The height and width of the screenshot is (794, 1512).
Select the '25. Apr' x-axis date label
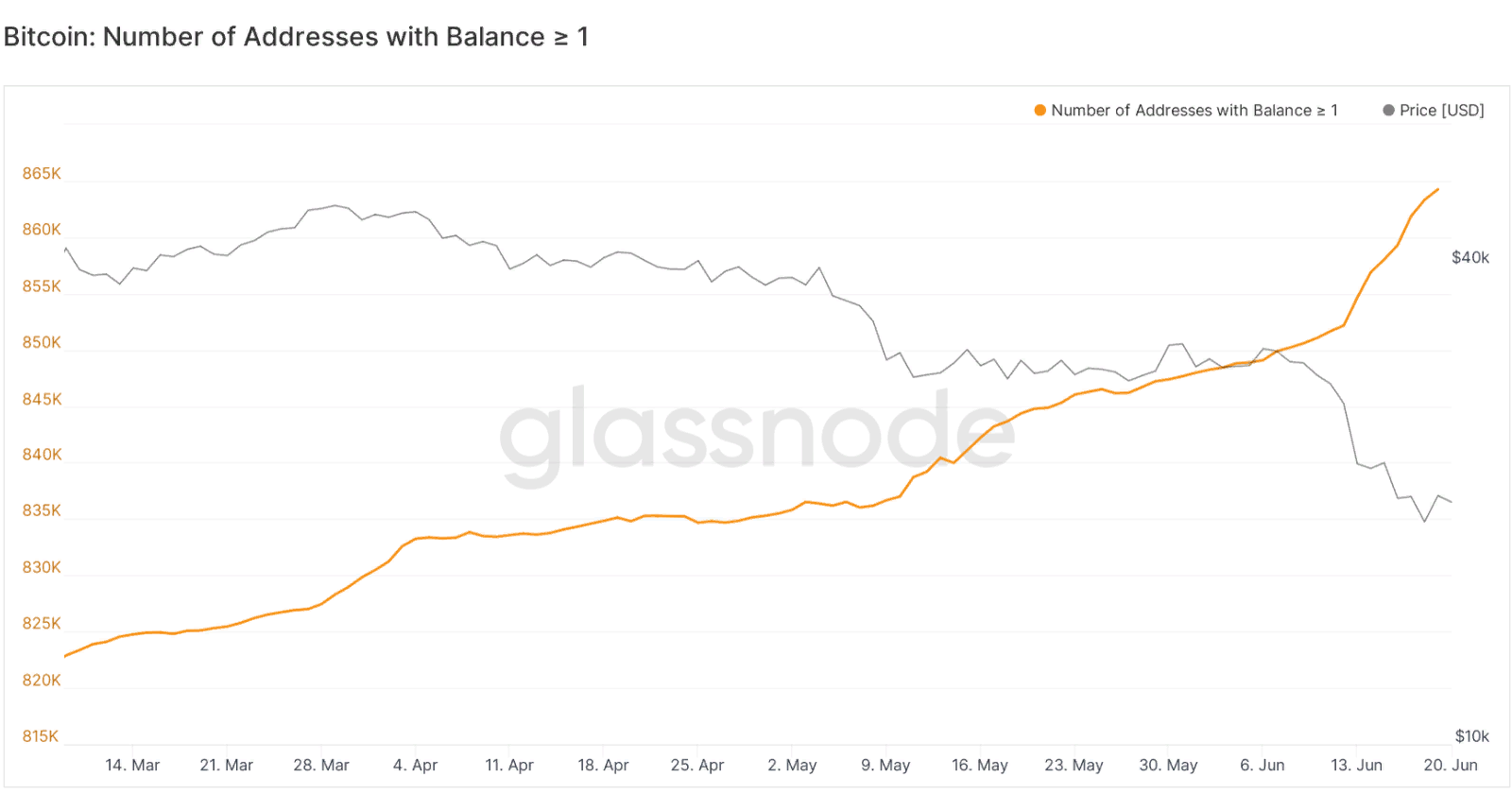pos(697,765)
